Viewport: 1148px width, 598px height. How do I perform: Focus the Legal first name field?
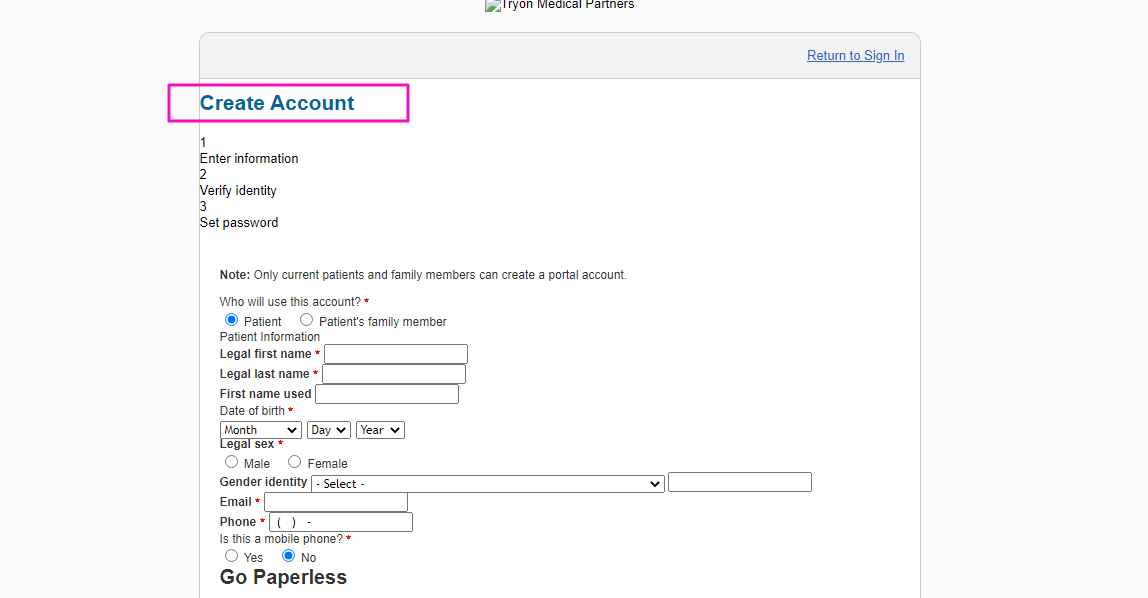tap(396, 354)
